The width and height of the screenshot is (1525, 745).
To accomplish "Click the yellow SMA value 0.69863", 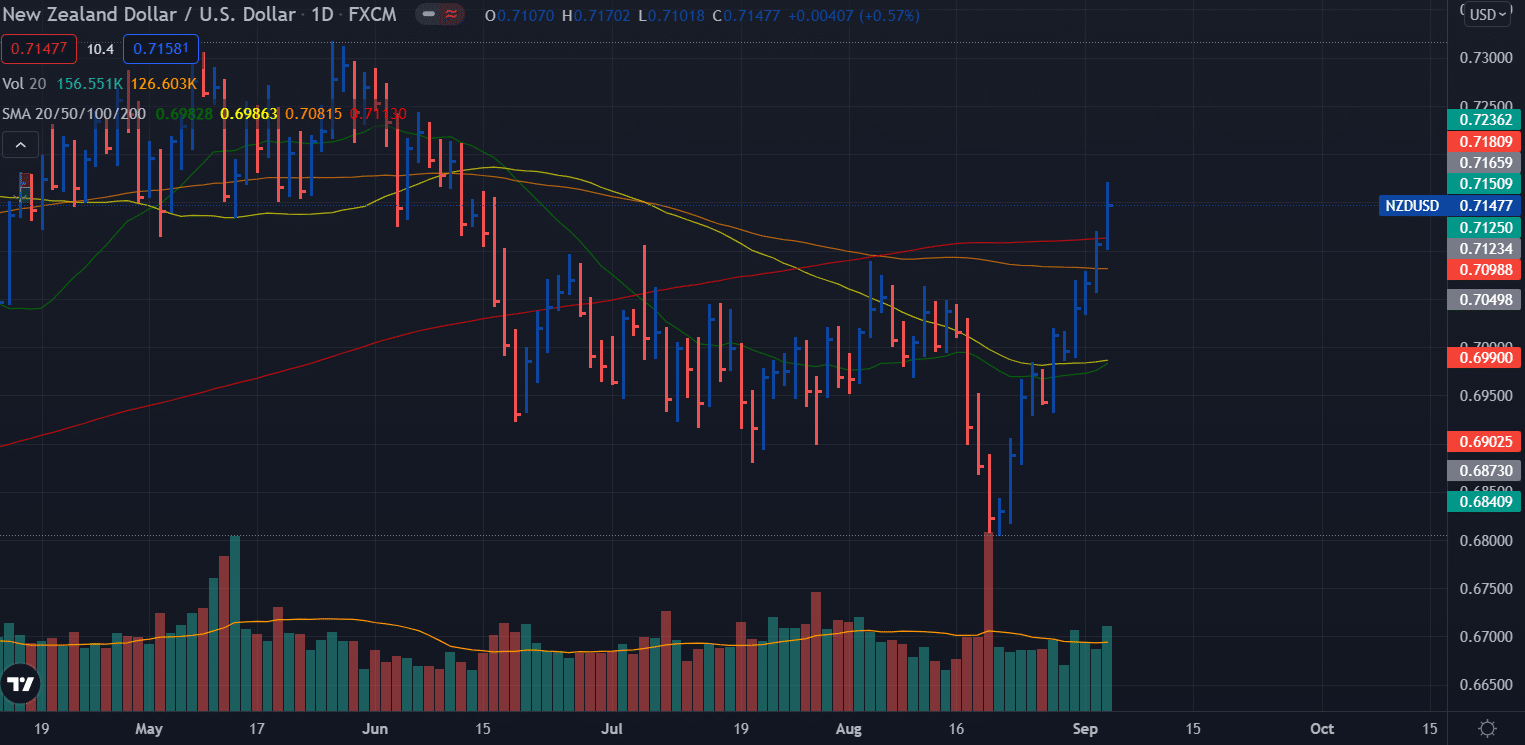I will [x=248, y=113].
